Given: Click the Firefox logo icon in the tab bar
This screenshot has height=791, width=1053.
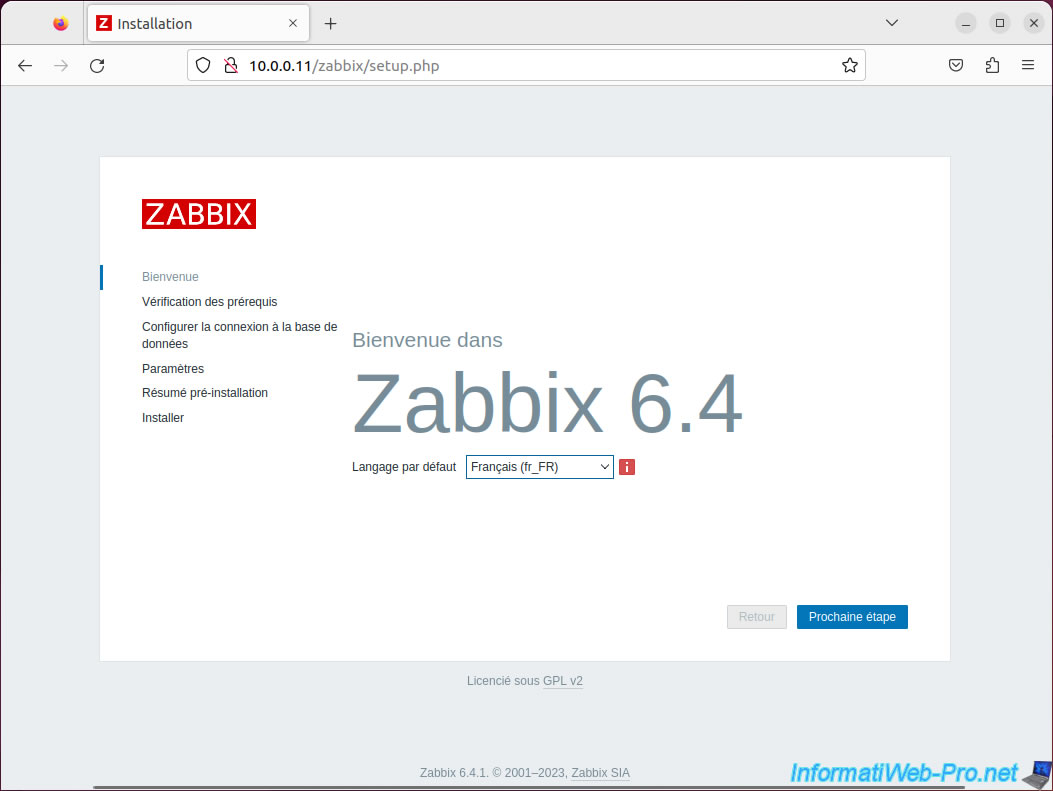Looking at the screenshot, I should tap(60, 24).
